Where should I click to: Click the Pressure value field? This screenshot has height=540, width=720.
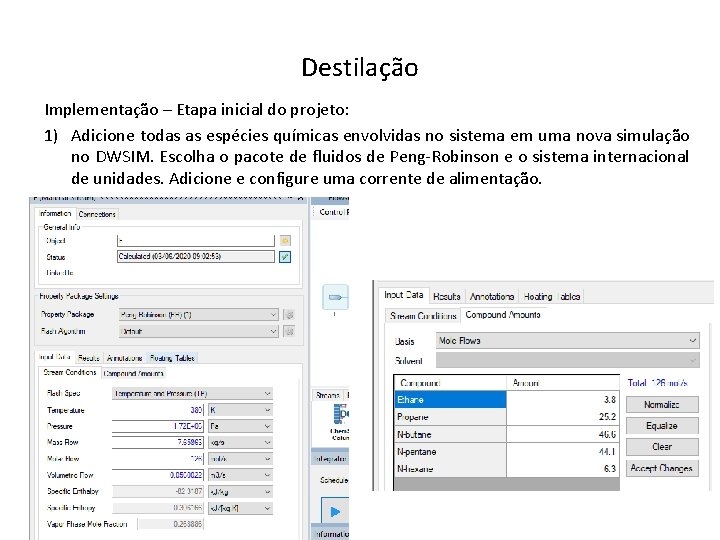(158, 426)
